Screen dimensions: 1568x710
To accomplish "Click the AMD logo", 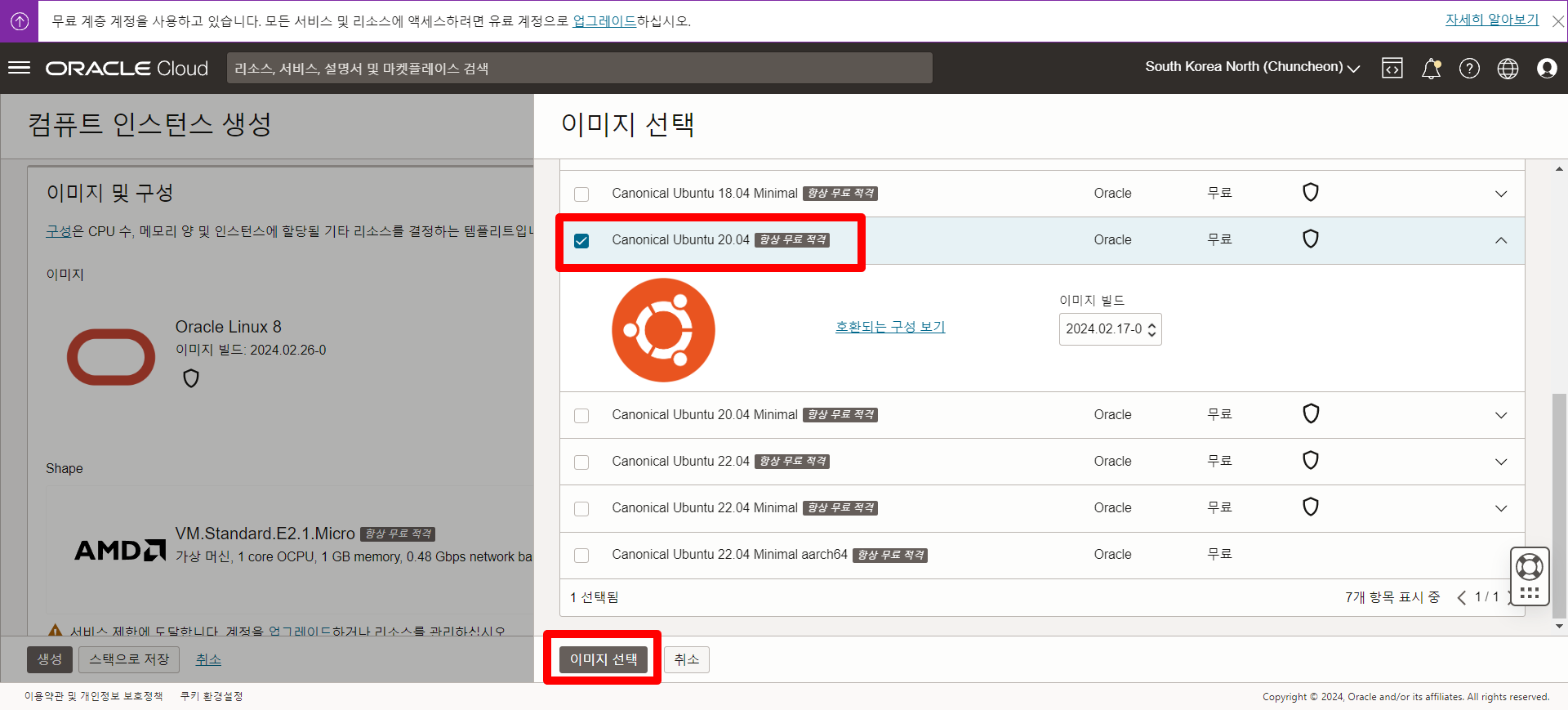I will pyautogui.click(x=120, y=550).
